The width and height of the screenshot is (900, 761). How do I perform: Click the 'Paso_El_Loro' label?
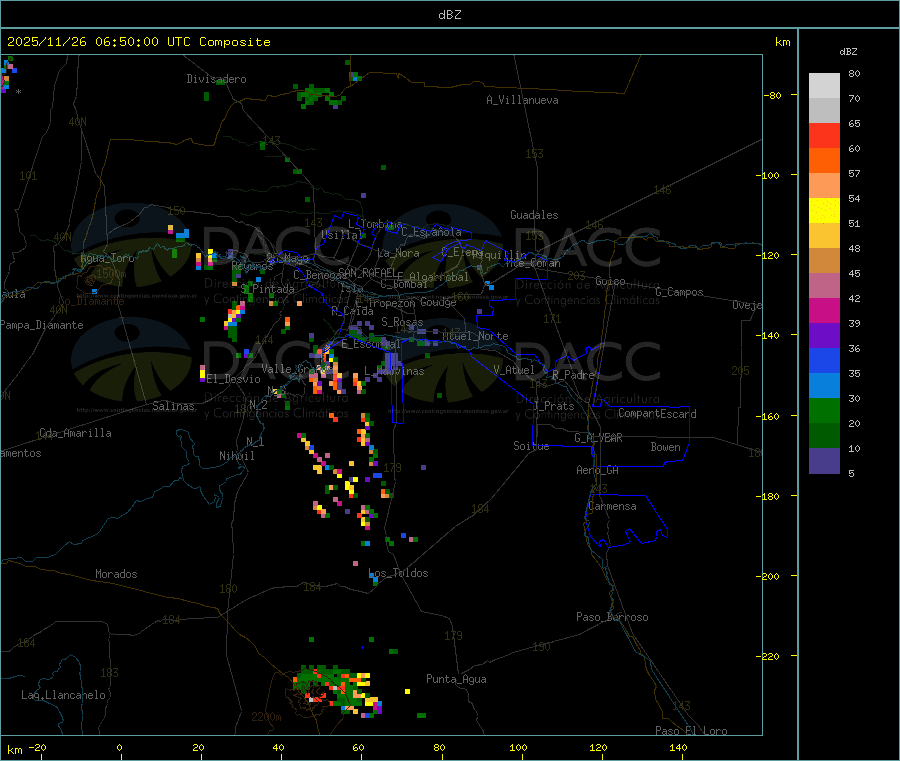(691, 731)
